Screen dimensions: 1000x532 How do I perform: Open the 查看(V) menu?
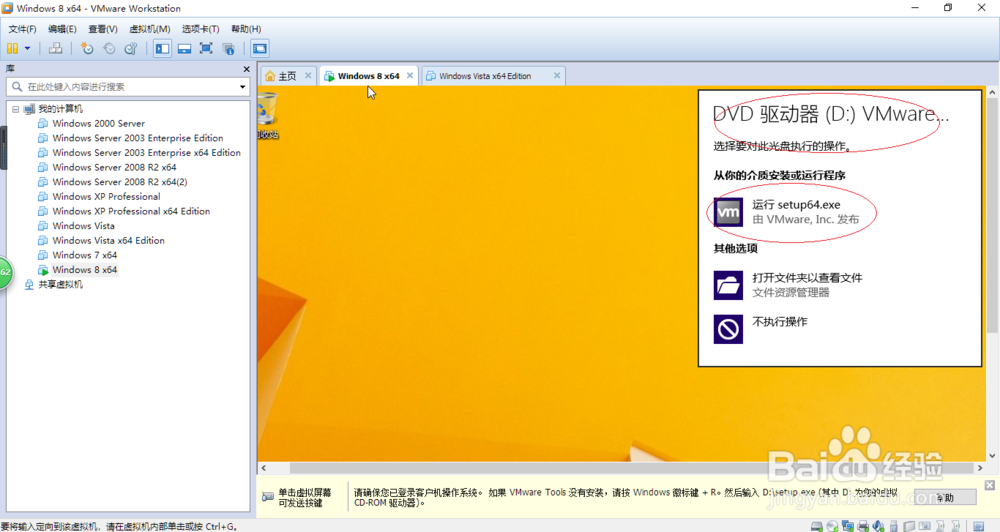point(103,29)
